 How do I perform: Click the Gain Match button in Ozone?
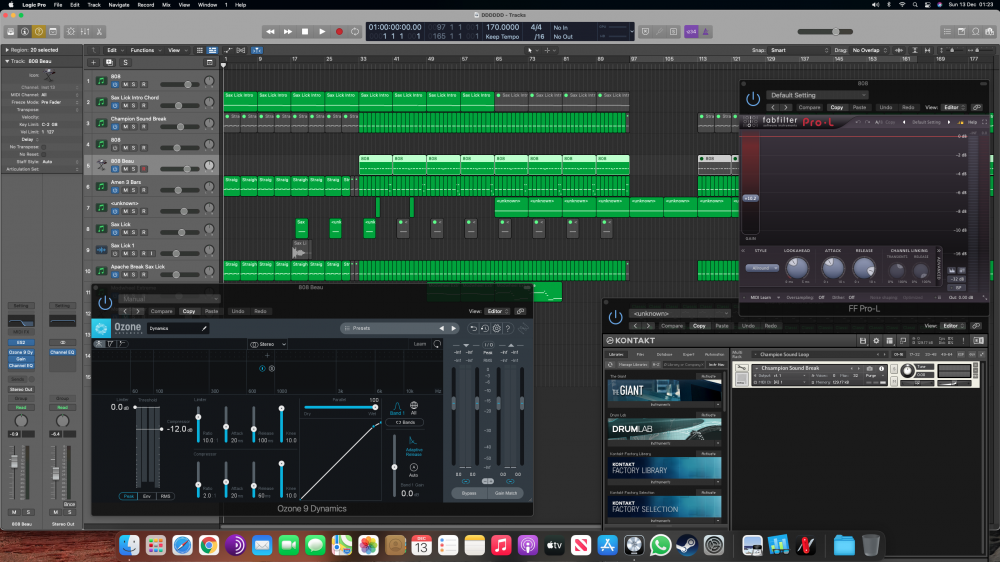[506, 493]
